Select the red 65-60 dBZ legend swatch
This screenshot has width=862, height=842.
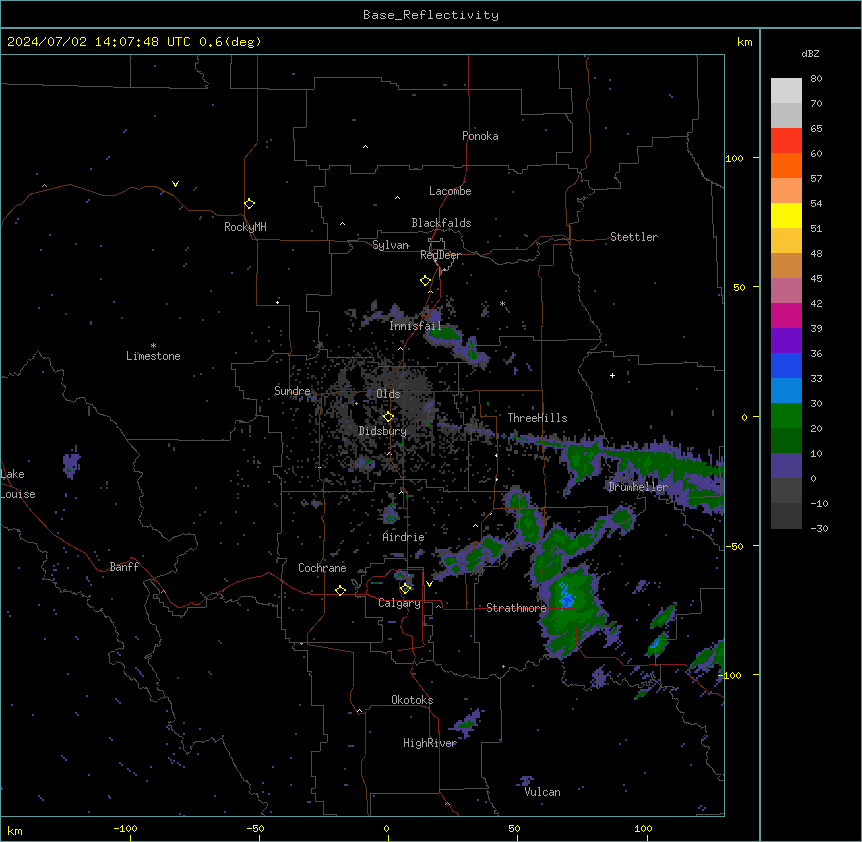coord(786,141)
